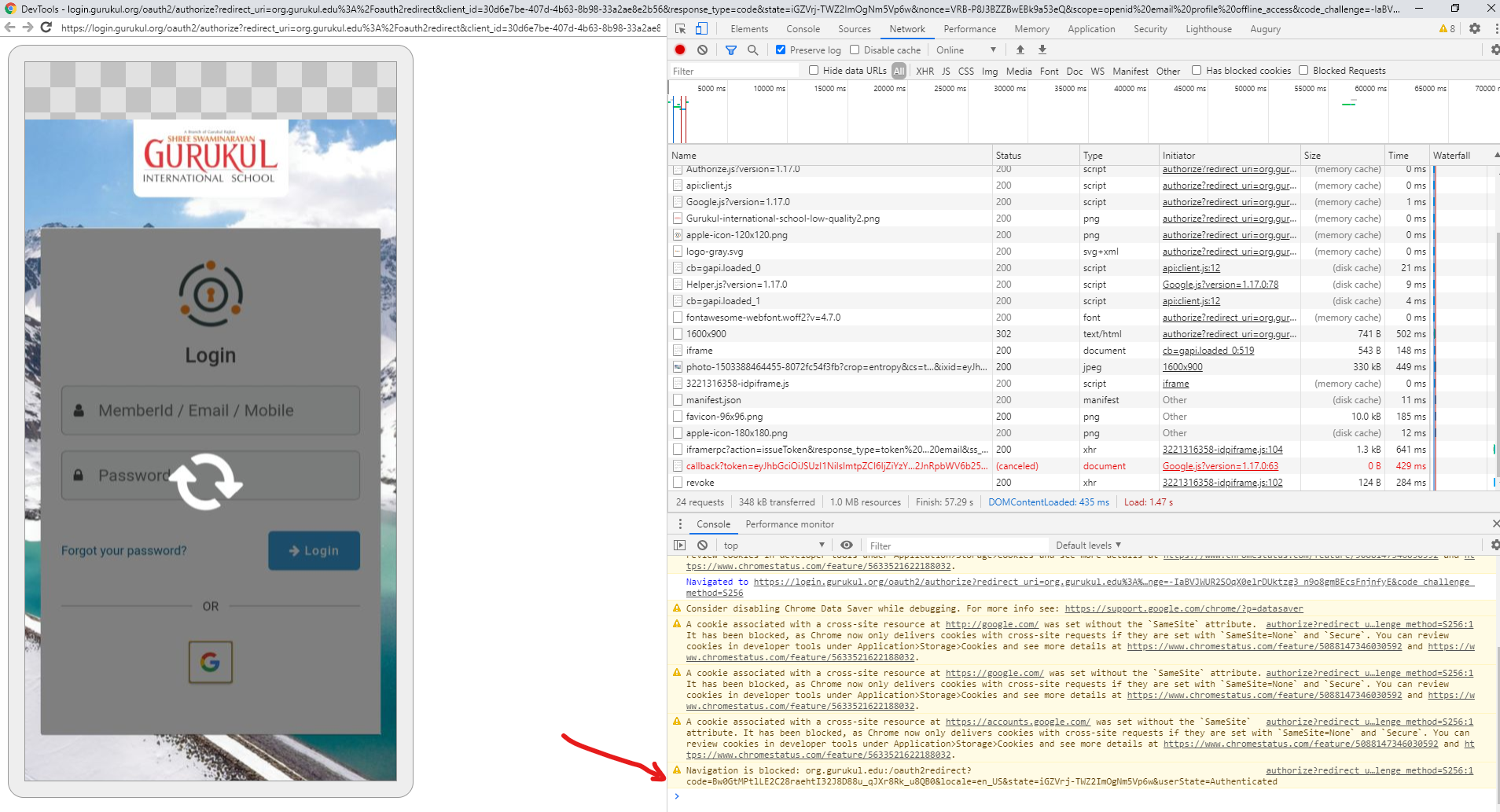
Task: Click the inspect element picker icon
Action: 681,28
